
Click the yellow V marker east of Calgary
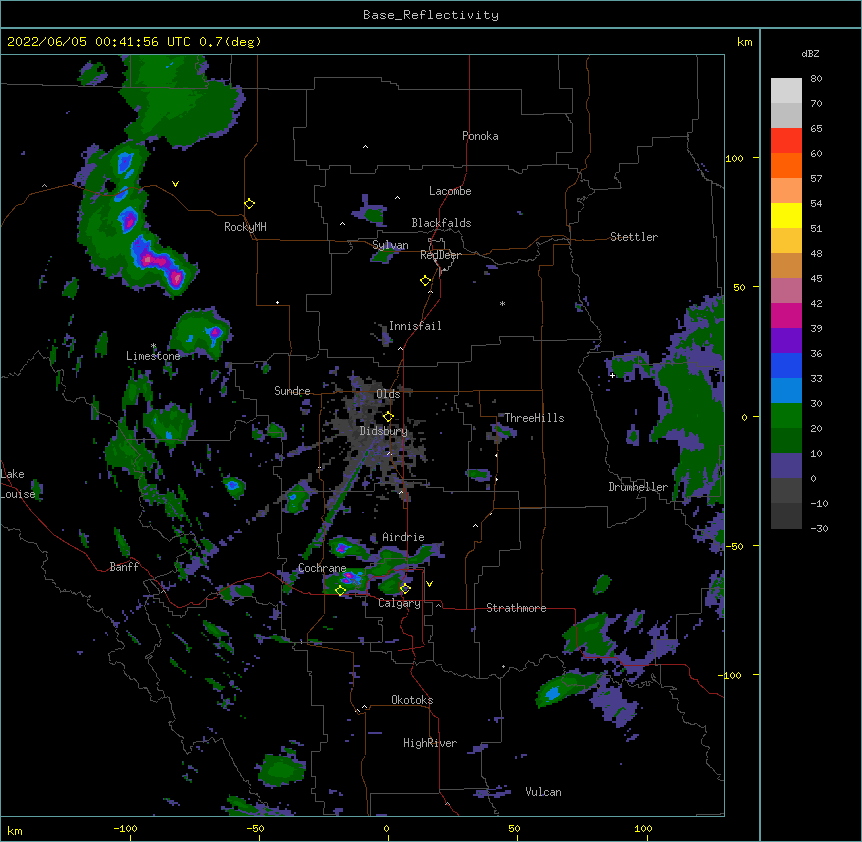pos(429,584)
